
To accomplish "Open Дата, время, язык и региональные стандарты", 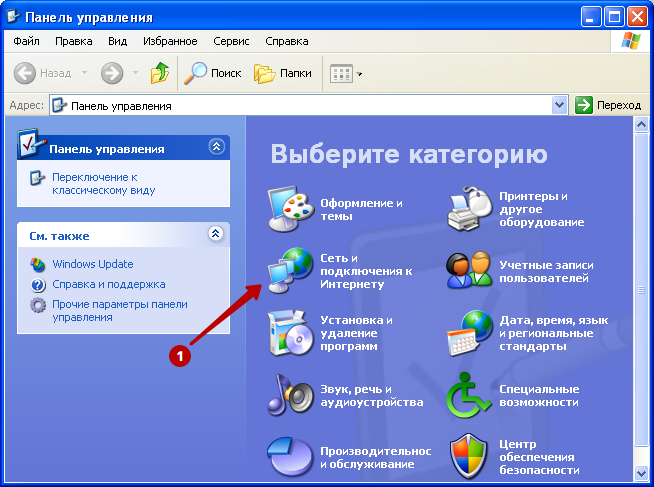I will coord(553,333).
